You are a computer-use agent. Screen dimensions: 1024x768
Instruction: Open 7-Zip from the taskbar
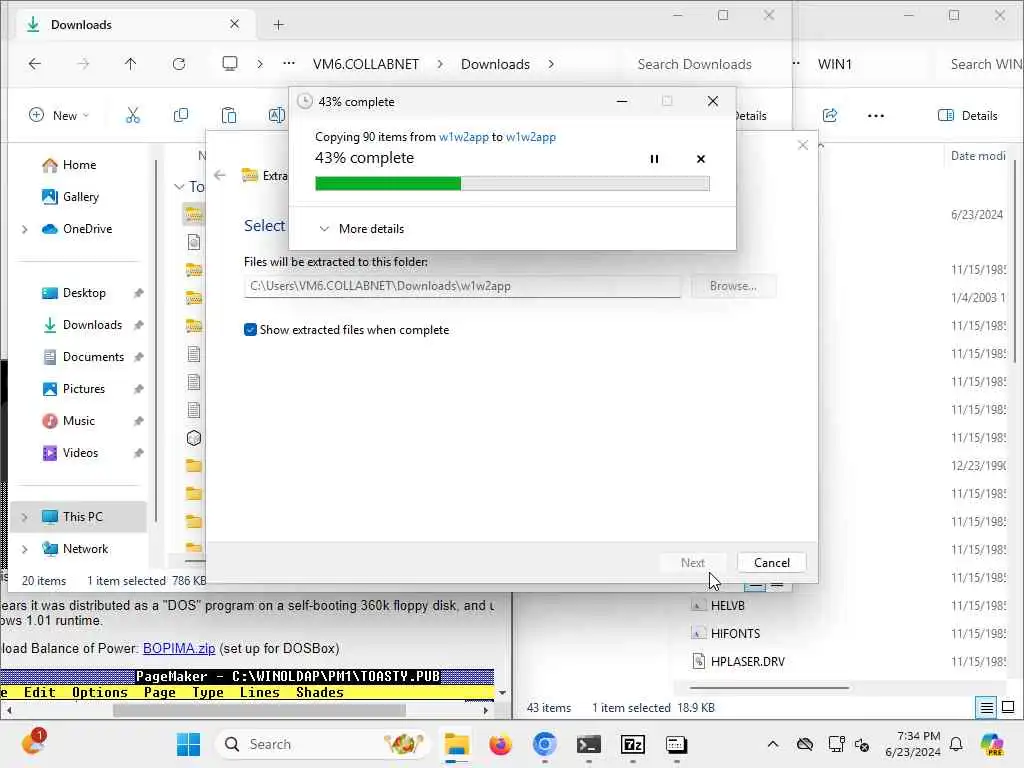point(632,744)
